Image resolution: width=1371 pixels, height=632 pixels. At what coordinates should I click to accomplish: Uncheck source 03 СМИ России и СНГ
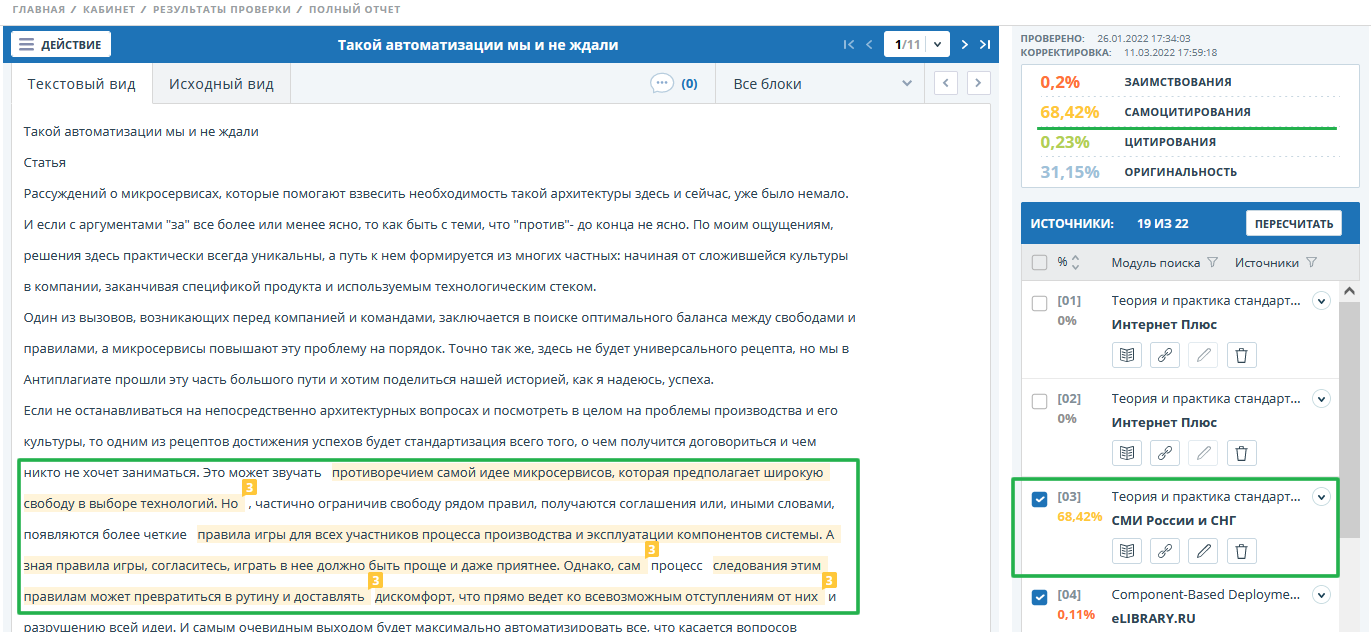coord(1039,499)
